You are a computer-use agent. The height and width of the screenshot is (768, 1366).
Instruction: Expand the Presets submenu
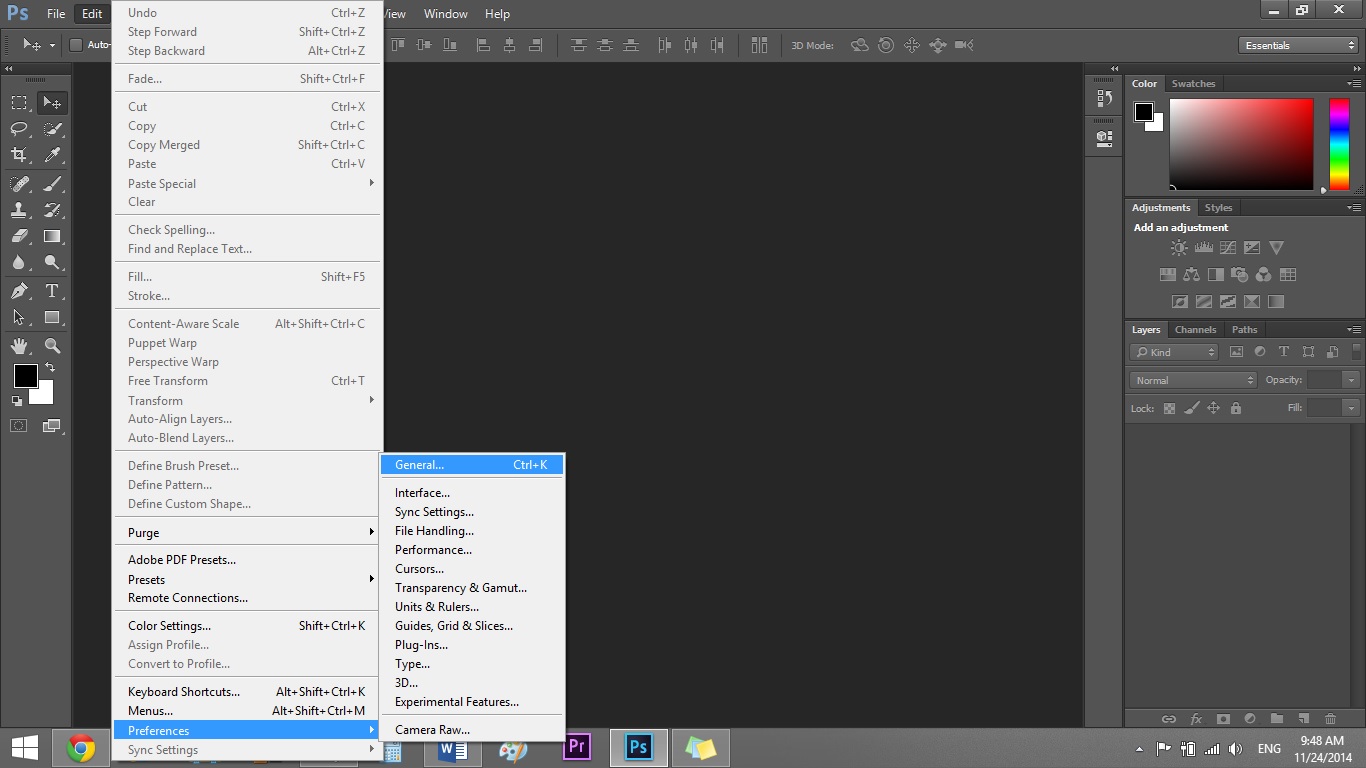[247, 580]
